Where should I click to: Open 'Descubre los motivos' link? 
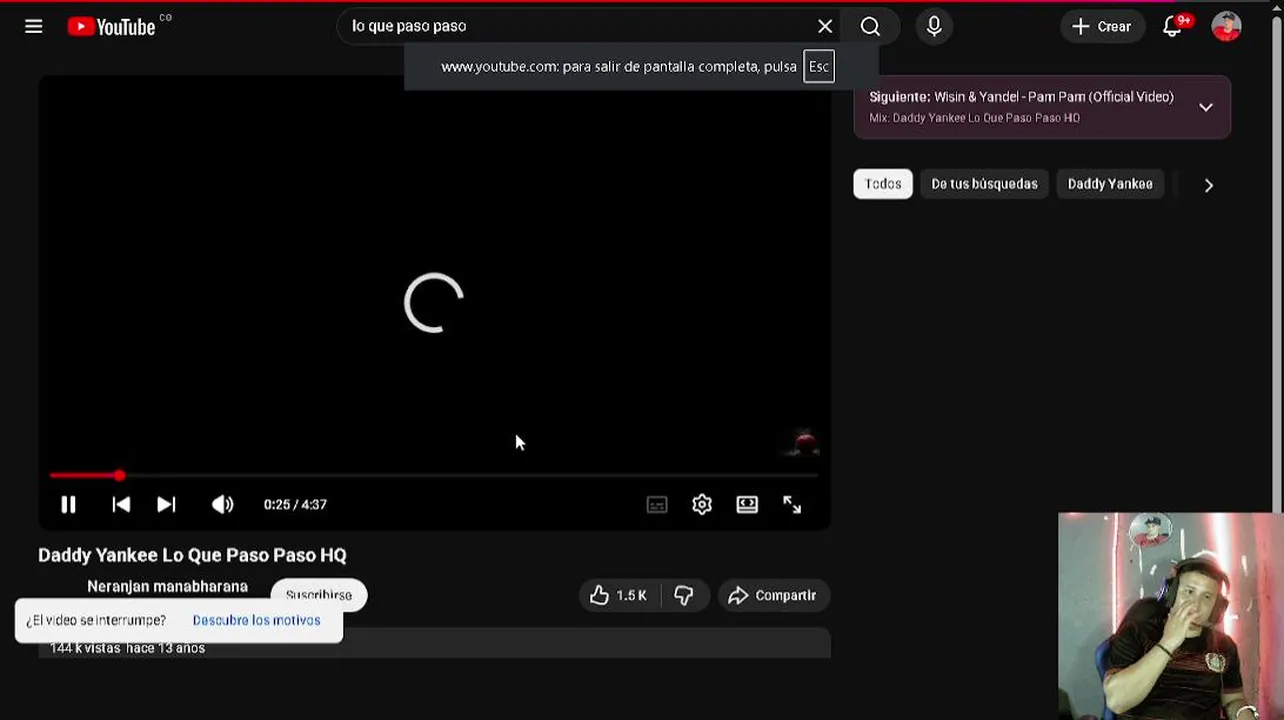click(x=256, y=620)
